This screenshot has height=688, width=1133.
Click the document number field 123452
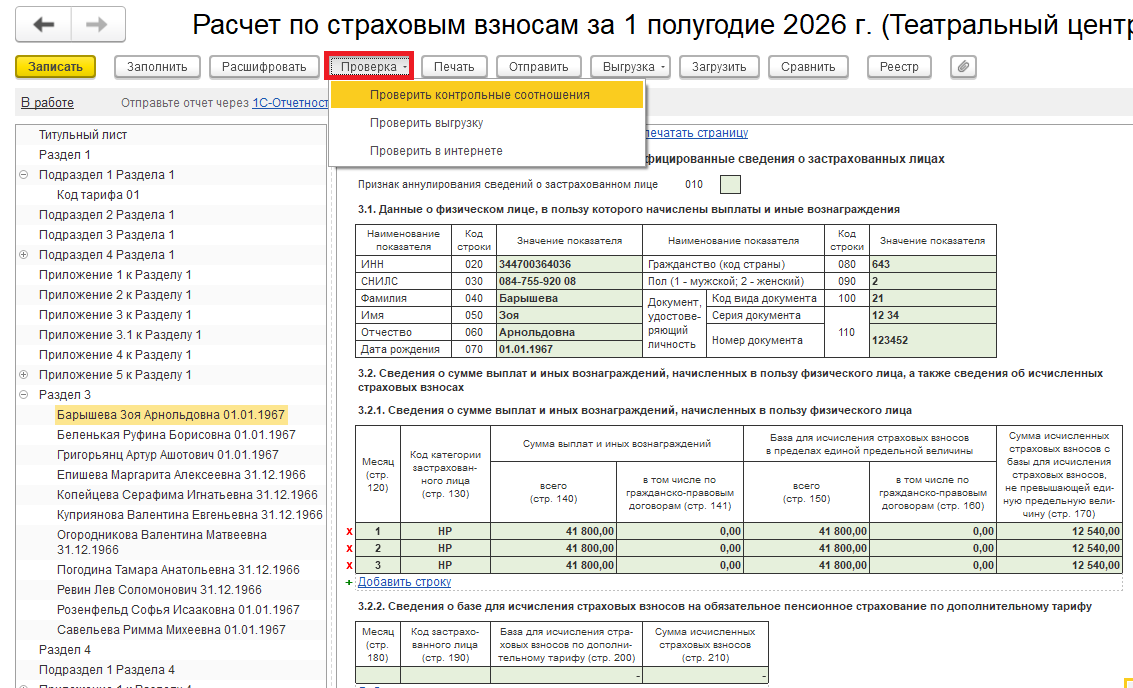pos(933,340)
